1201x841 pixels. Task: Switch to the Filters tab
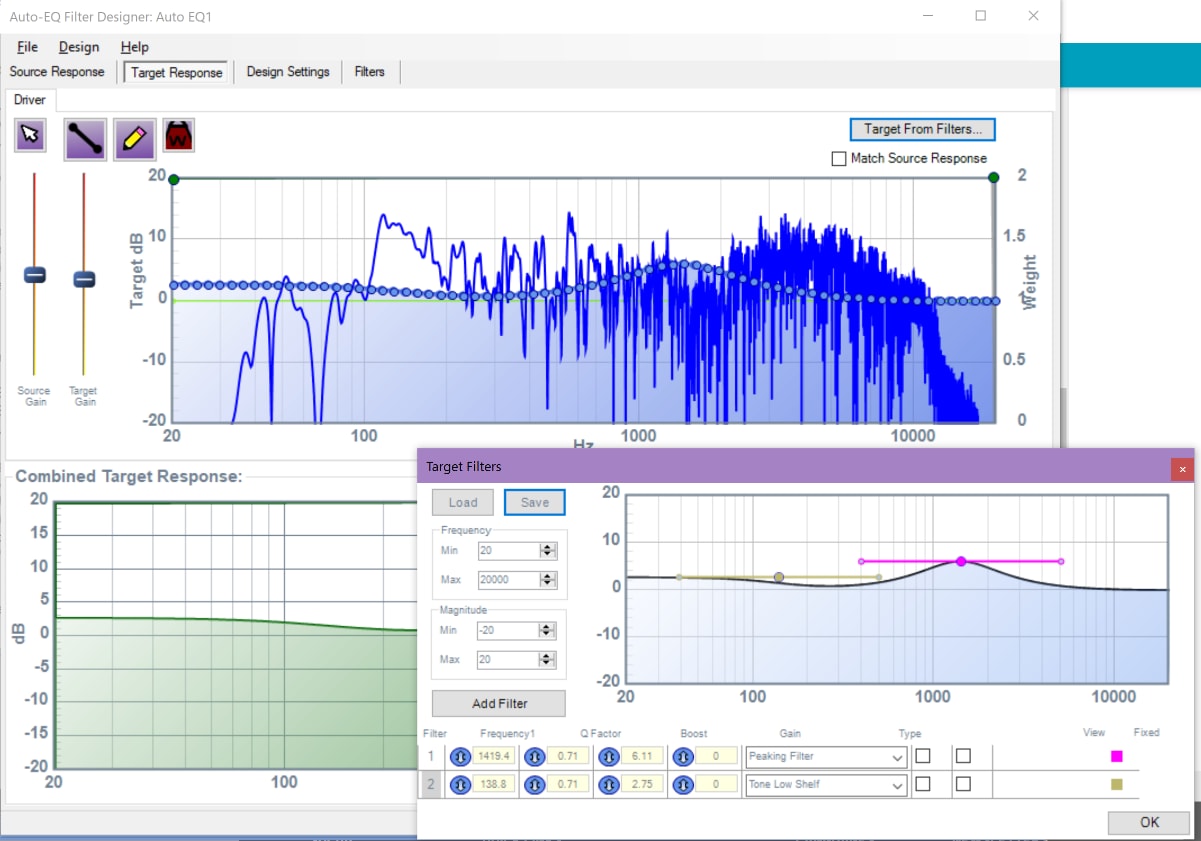pos(370,72)
